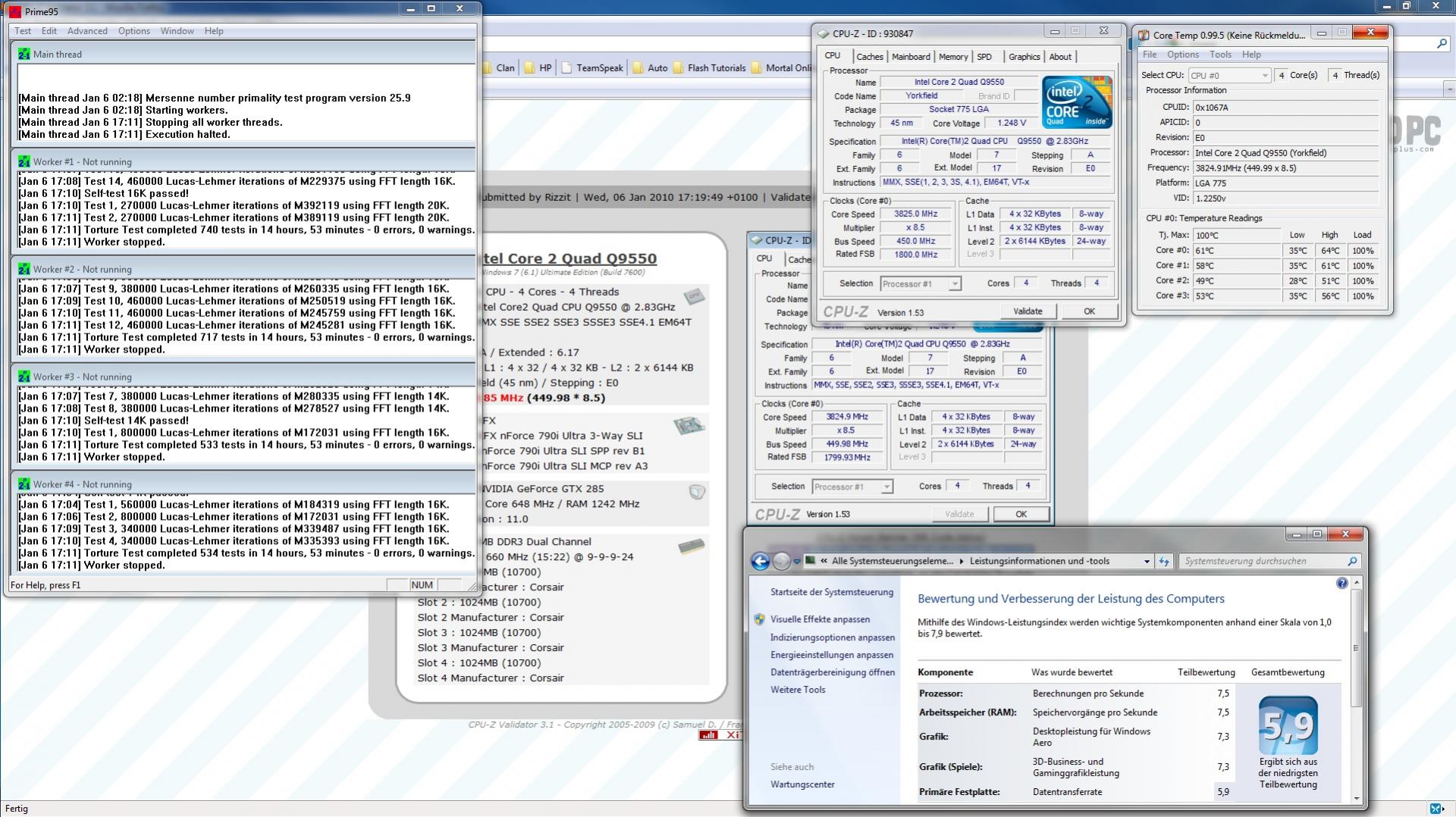Go back in the Control Panel window

coord(760,561)
